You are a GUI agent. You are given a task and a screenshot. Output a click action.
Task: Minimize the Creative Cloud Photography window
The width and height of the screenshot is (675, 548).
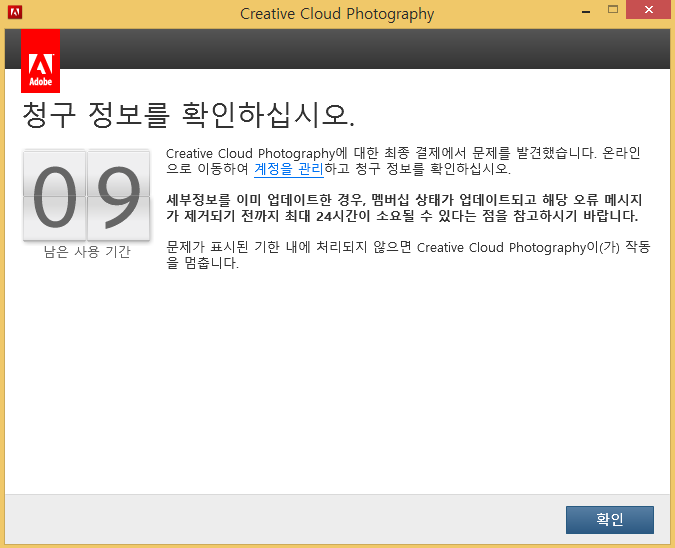click(x=585, y=10)
